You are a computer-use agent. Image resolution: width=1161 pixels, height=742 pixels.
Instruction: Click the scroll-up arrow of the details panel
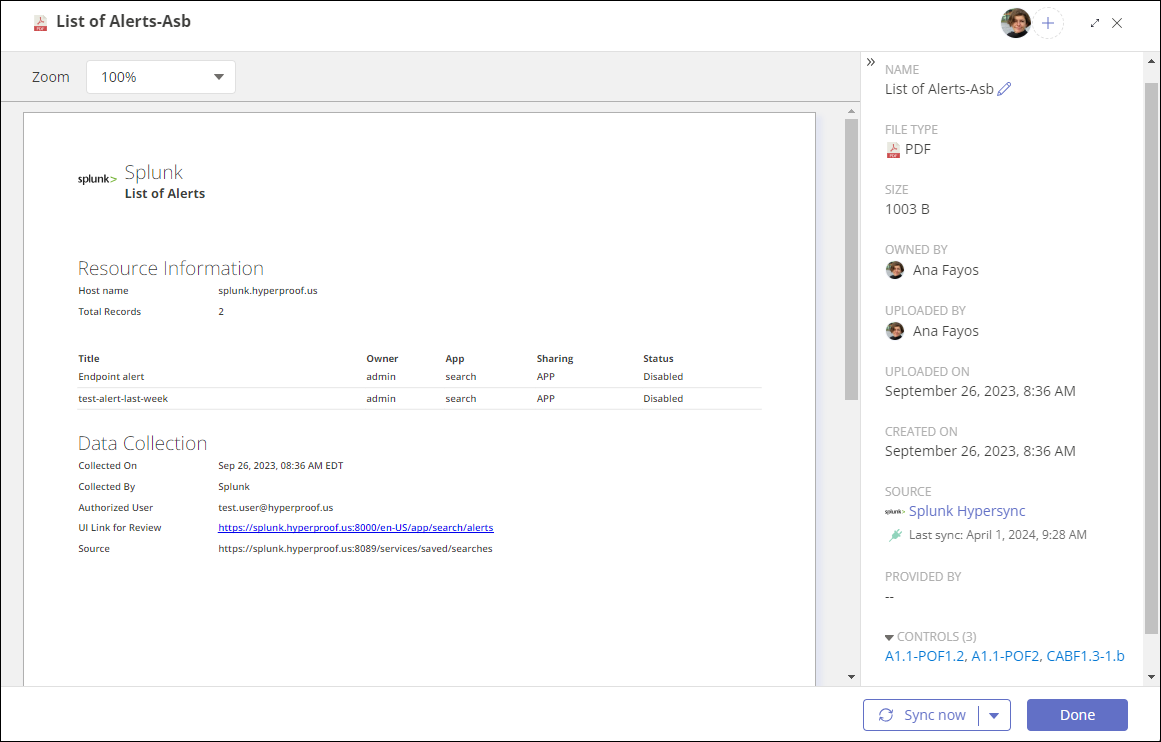1151,61
